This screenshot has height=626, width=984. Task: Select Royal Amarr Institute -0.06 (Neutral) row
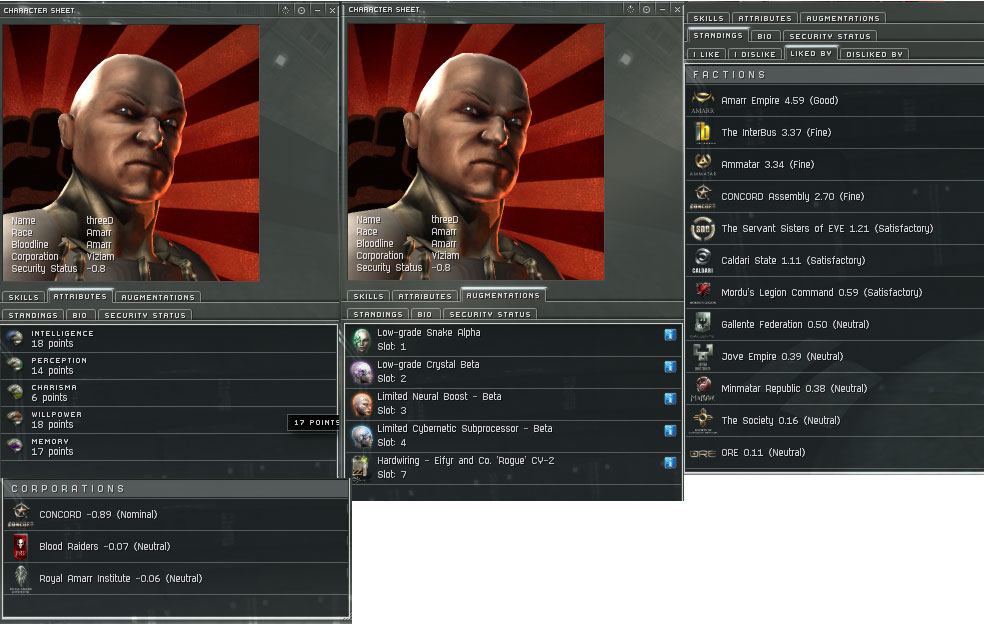pos(176,579)
